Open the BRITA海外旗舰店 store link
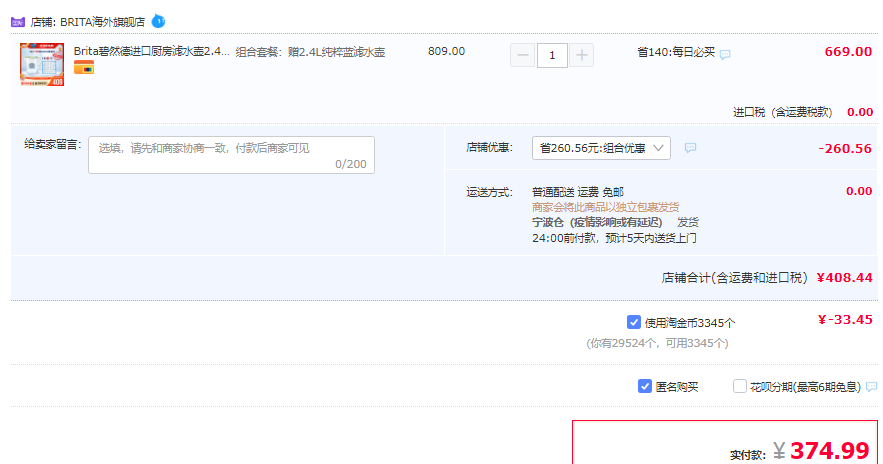Image resolution: width=883 pixels, height=464 pixels. coord(102,22)
